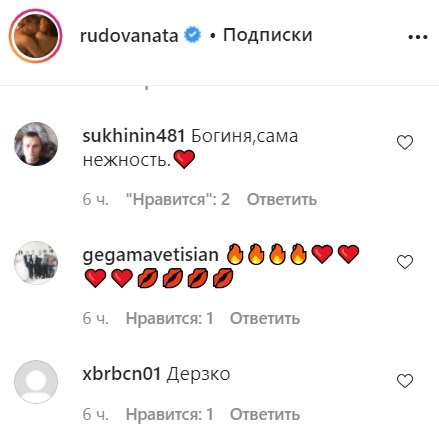Open the sukhinin481 username link
439x448 pixels.
[x=134, y=136]
